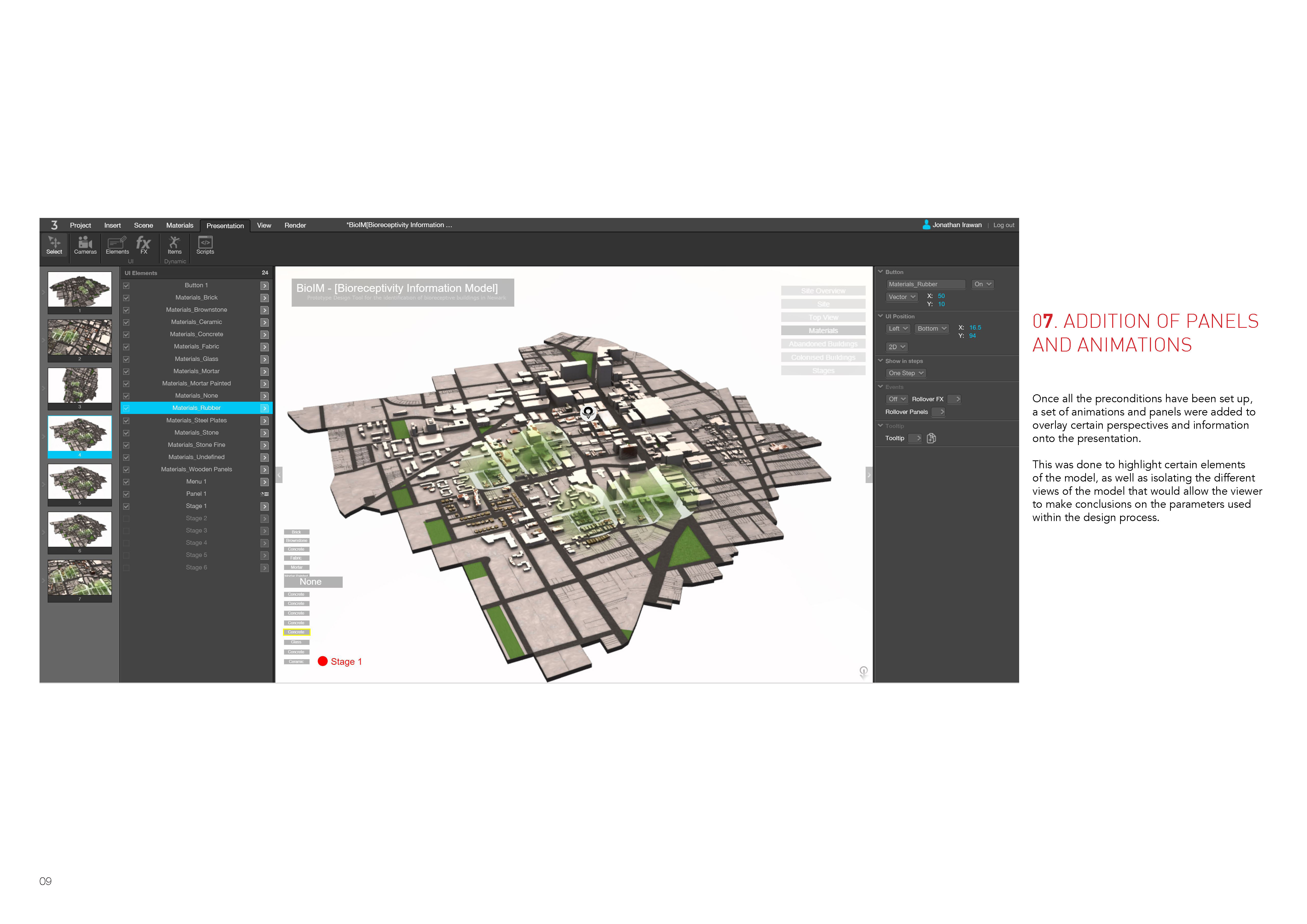
Task: Open the Render menu
Action: coord(295,225)
